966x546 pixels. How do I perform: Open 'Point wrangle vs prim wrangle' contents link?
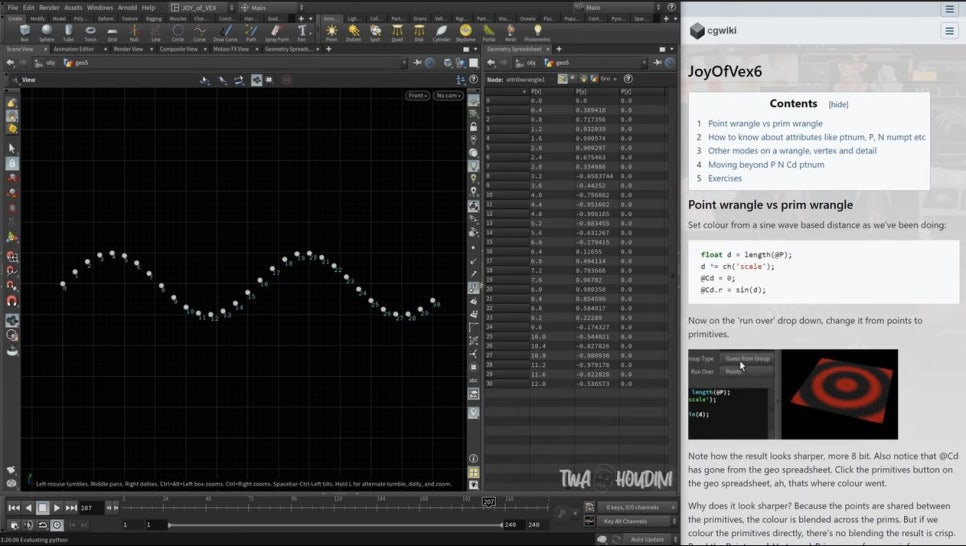765,123
